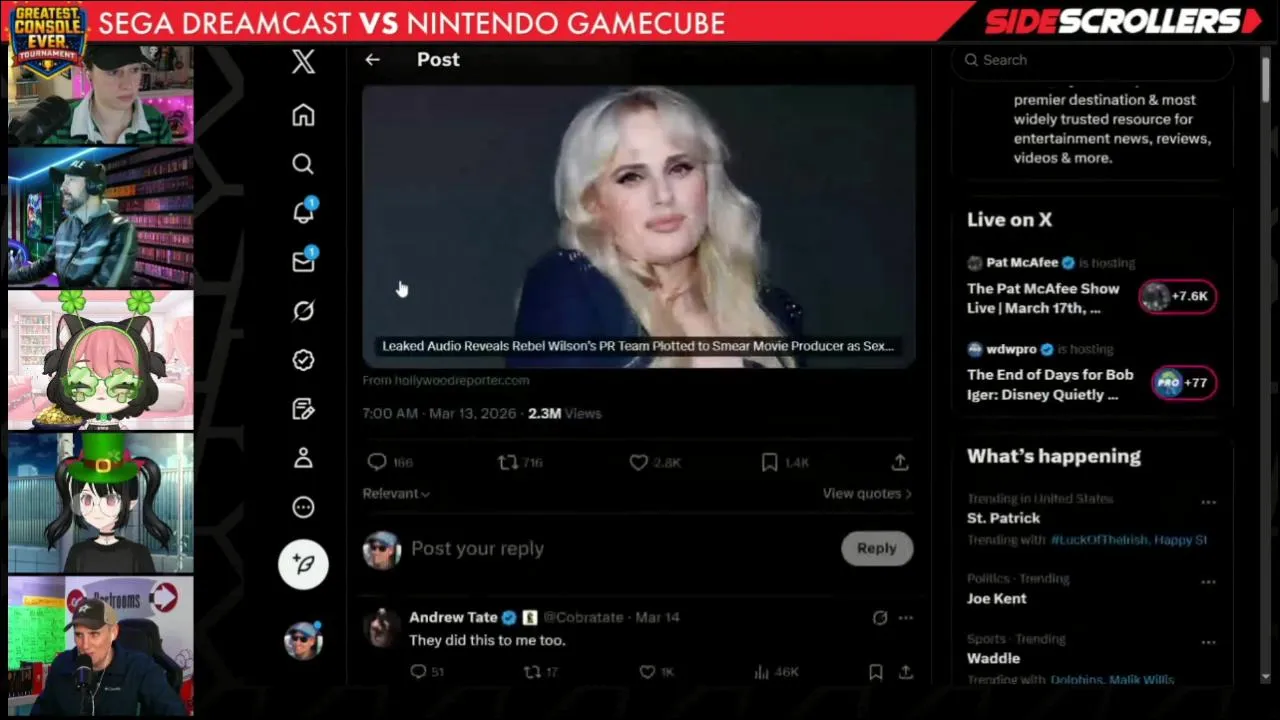Click @Cobratate handle

(x=583, y=617)
